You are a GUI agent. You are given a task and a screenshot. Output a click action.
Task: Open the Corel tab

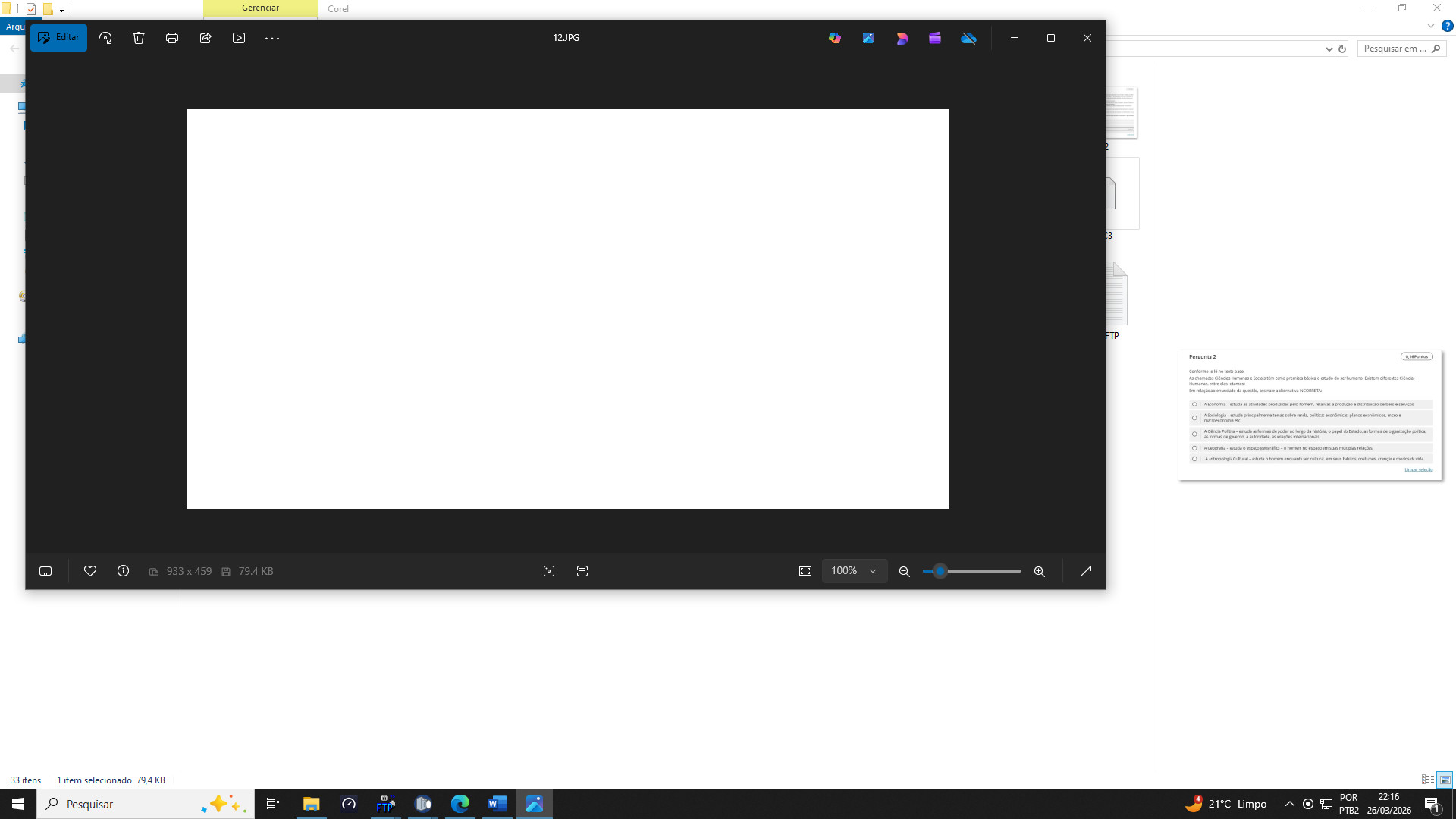(338, 9)
